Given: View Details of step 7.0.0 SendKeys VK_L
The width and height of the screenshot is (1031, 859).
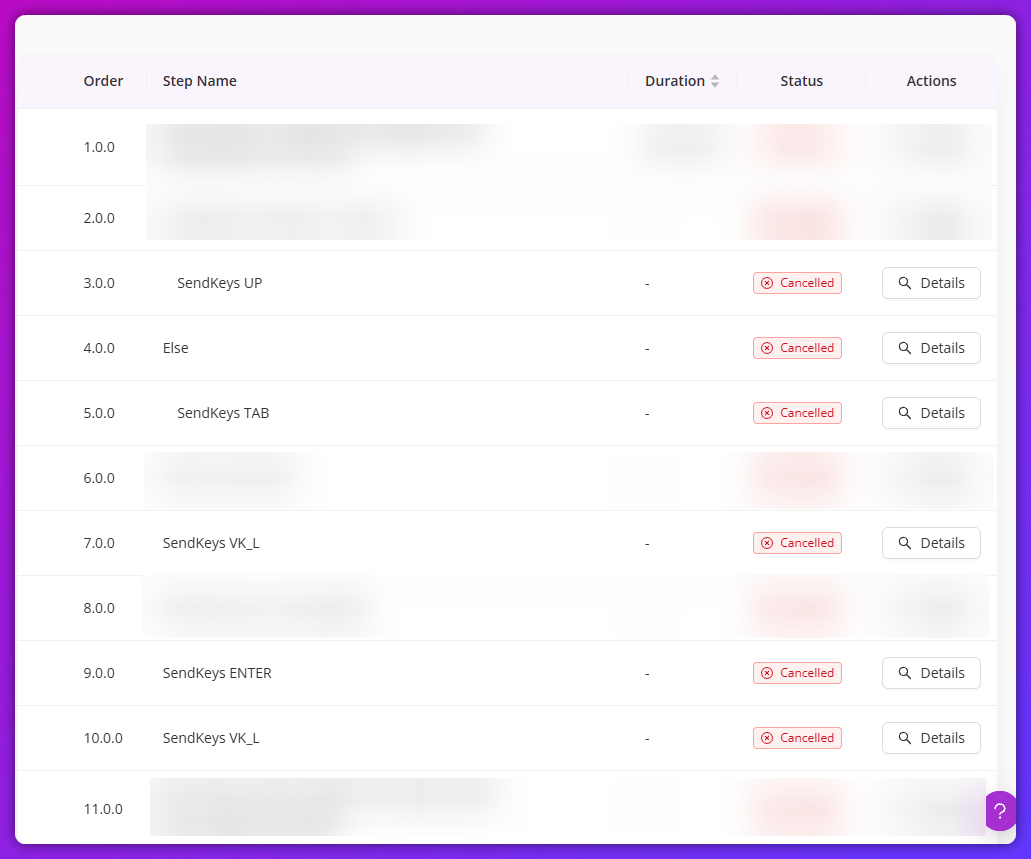Looking at the screenshot, I should [x=931, y=543].
